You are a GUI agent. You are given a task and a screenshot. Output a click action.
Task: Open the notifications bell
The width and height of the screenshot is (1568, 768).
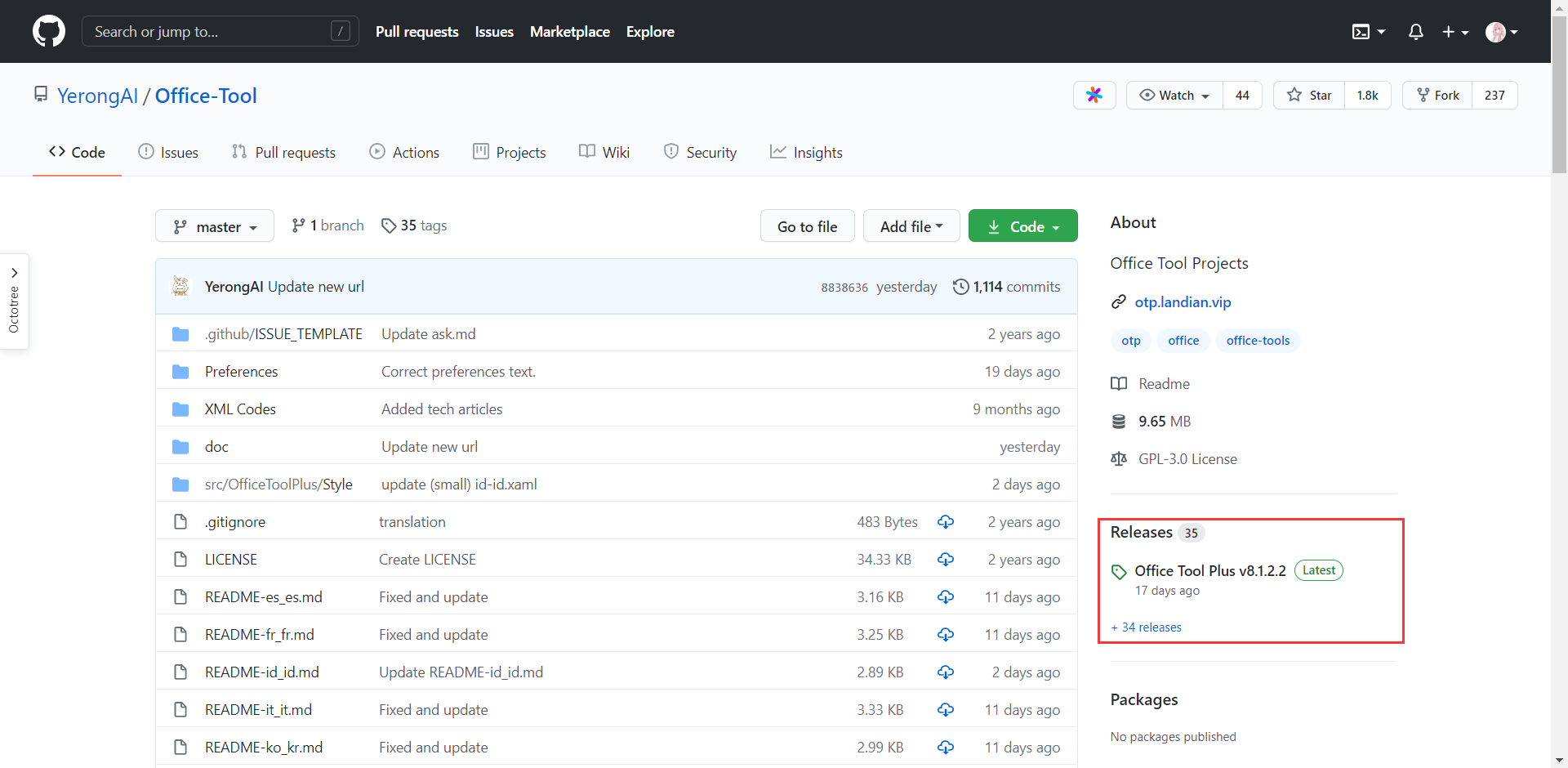tap(1415, 32)
